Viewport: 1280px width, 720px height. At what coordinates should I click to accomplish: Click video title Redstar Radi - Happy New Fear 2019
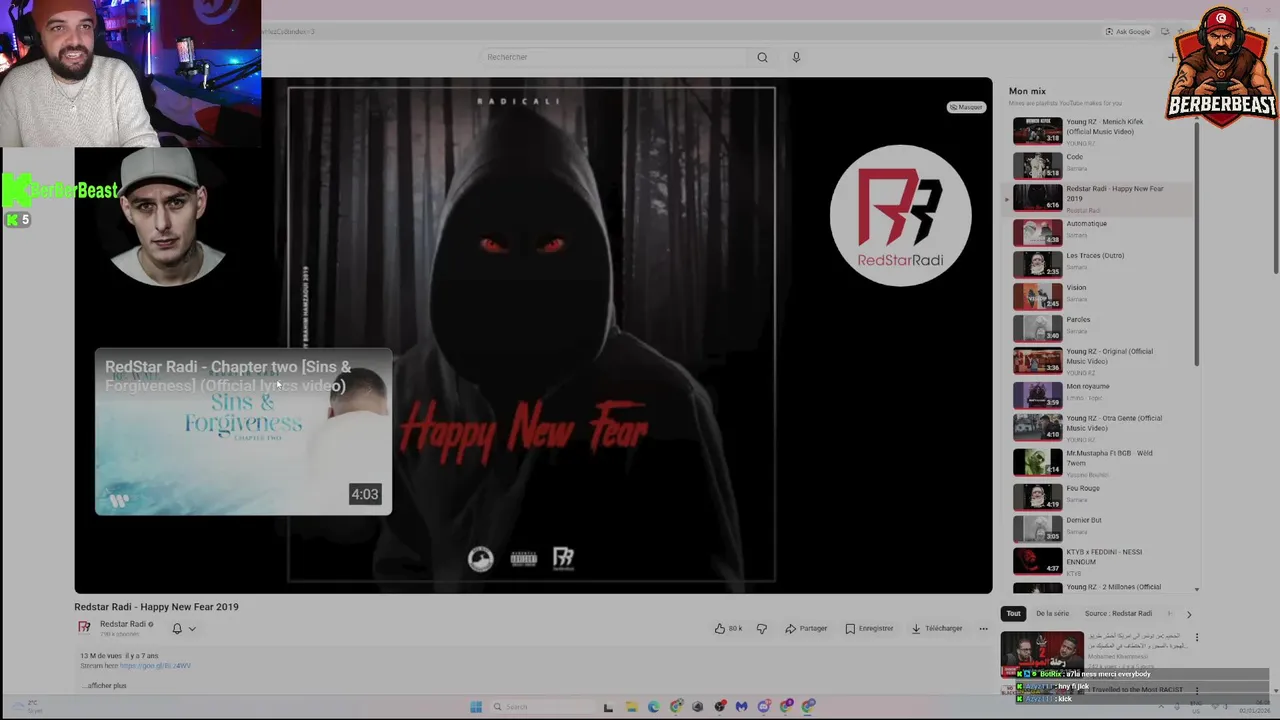(156, 607)
